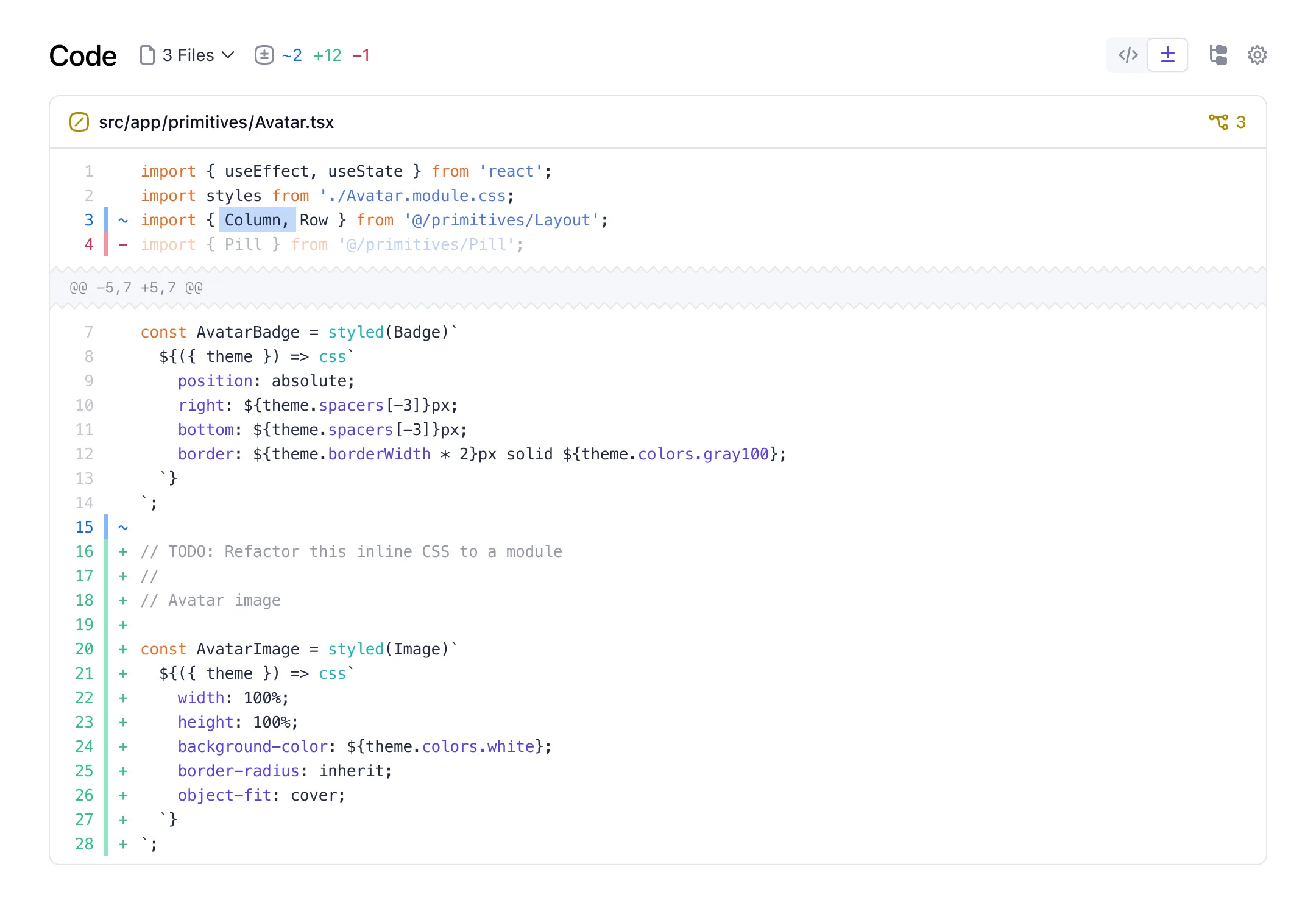Image resolution: width=1316 pixels, height=914 pixels.
Task: Click the position: absolute; line
Action: tap(266, 381)
